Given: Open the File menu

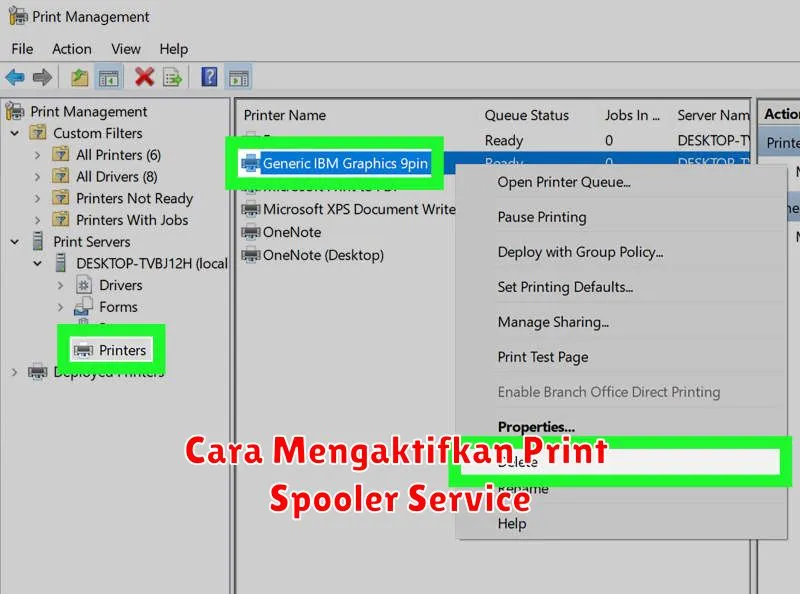Looking at the screenshot, I should [22, 49].
